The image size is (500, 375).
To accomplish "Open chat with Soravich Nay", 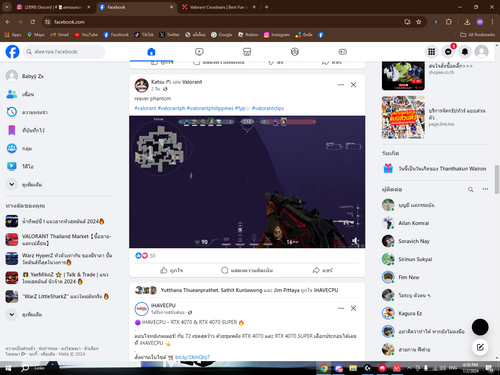I will pyautogui.click(x=435, y=241).
